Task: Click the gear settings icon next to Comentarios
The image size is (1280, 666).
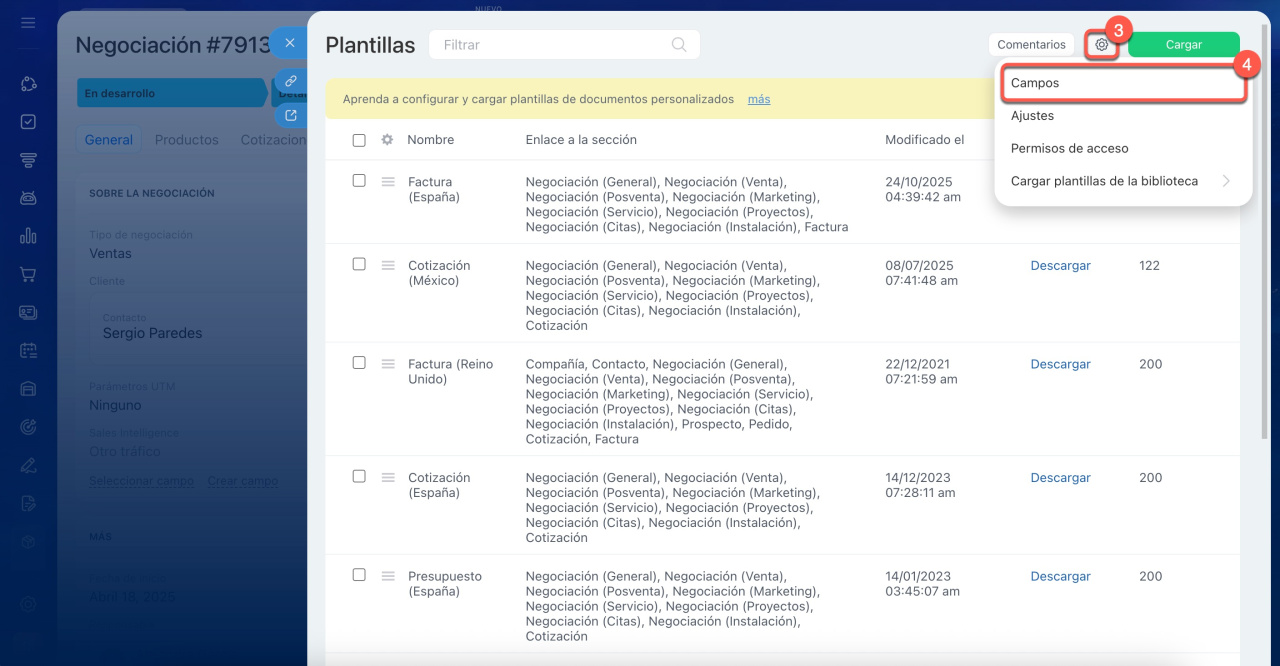Action: click(x=1101, y=45)
